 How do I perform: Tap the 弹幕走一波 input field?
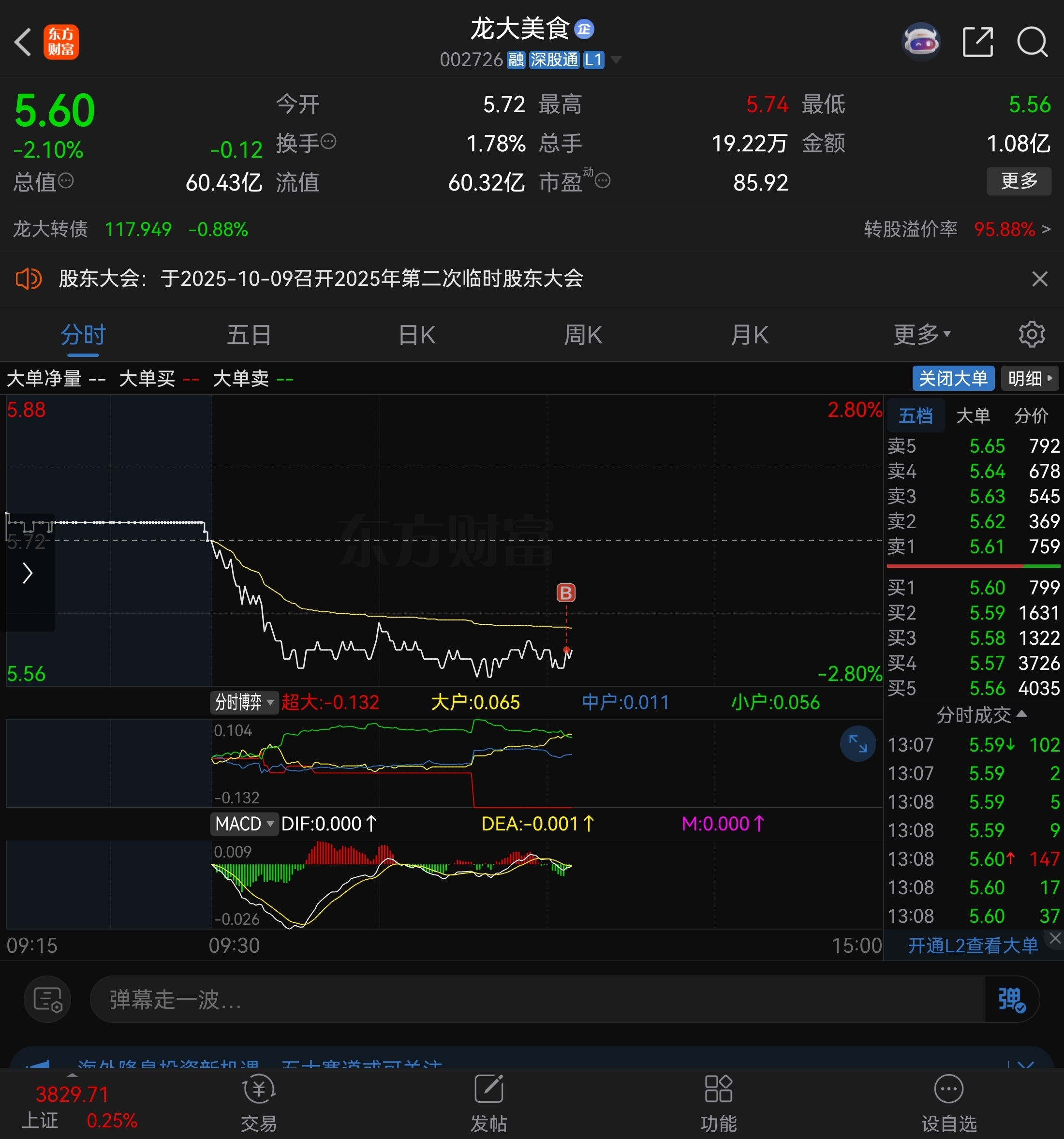pos(537,999)
